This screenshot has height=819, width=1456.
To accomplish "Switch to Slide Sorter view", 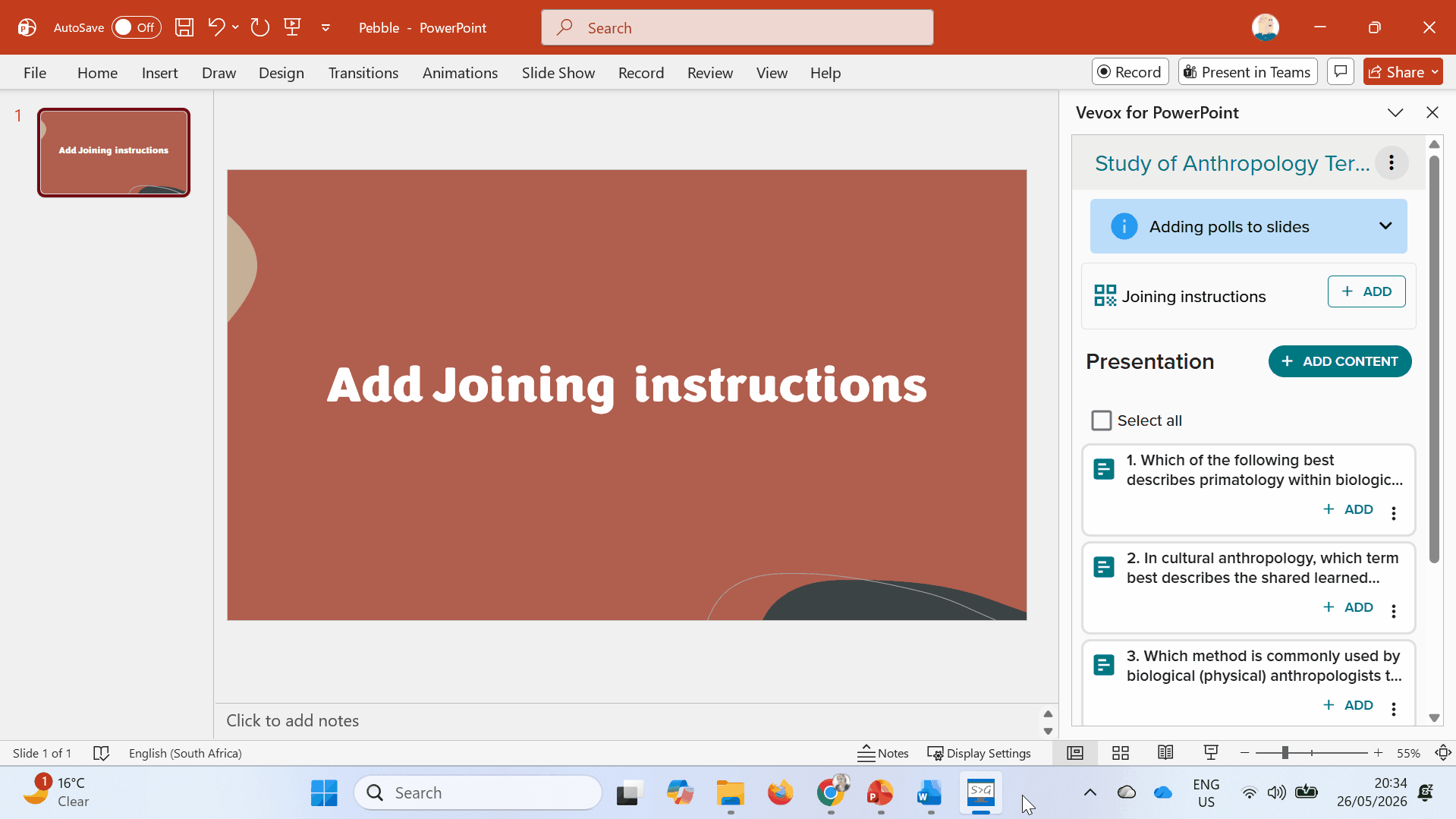I will click(x=1121, y=753).
